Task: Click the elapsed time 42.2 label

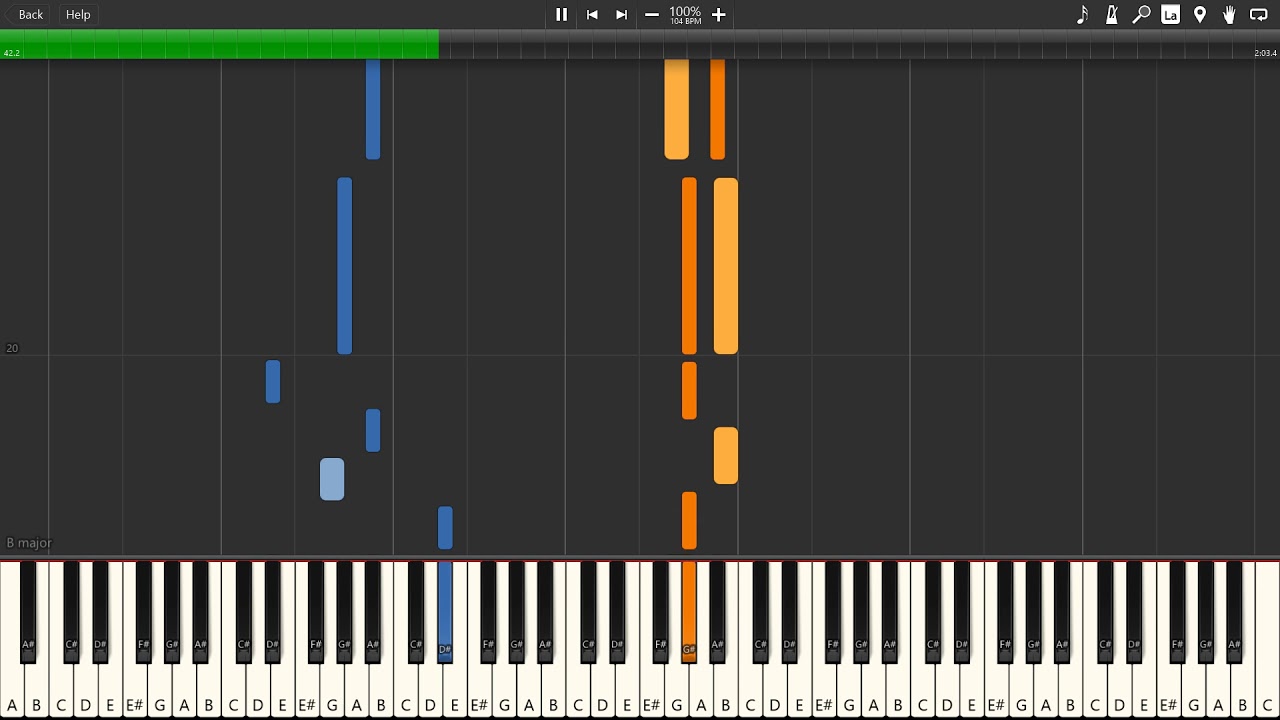Action: pyautogui.click(x=12, y=53)
